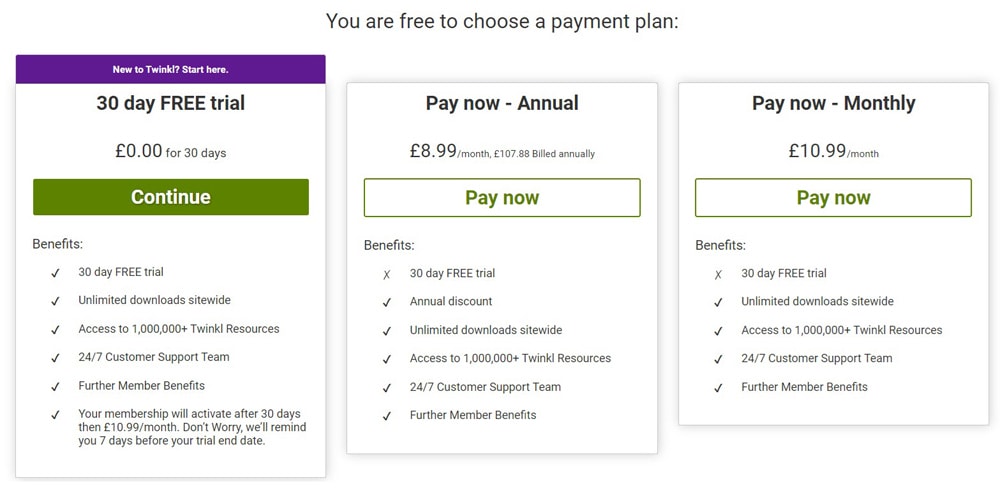Screen dimensions: 1000x488
Task: Click the purple 'New to Twinkl? Start here.' banner
Action: coord(170,70)
